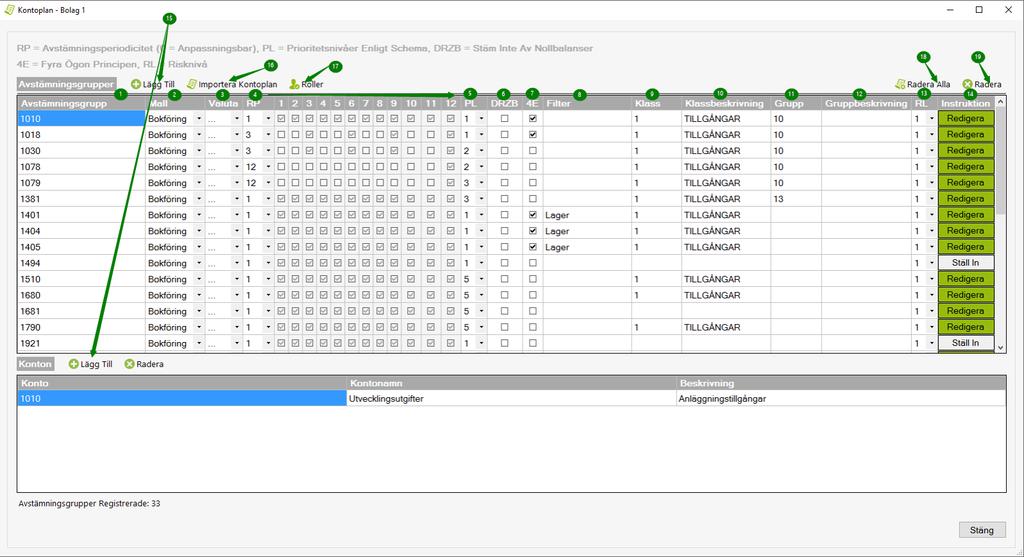Open PL dropdown for row 1030
The height and width of the screenshot is (557, 1024).
click(481, 151)
